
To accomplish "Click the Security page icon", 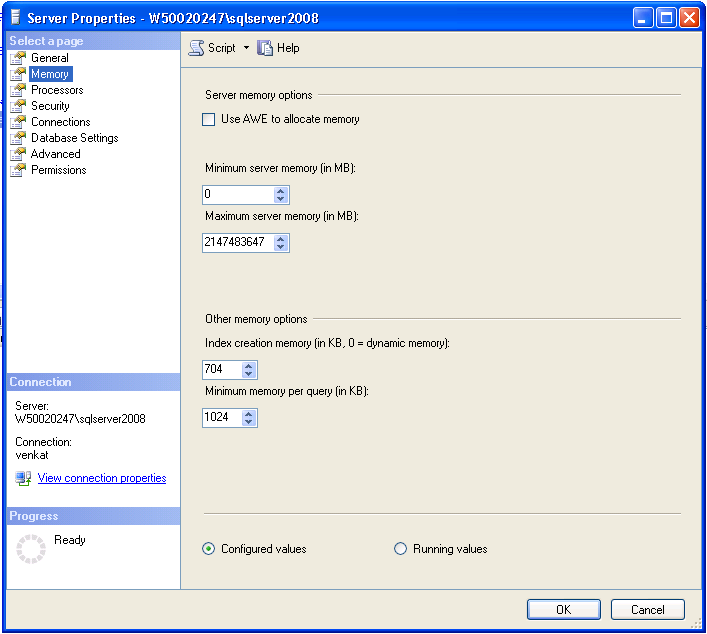I will tap(18, 106).
